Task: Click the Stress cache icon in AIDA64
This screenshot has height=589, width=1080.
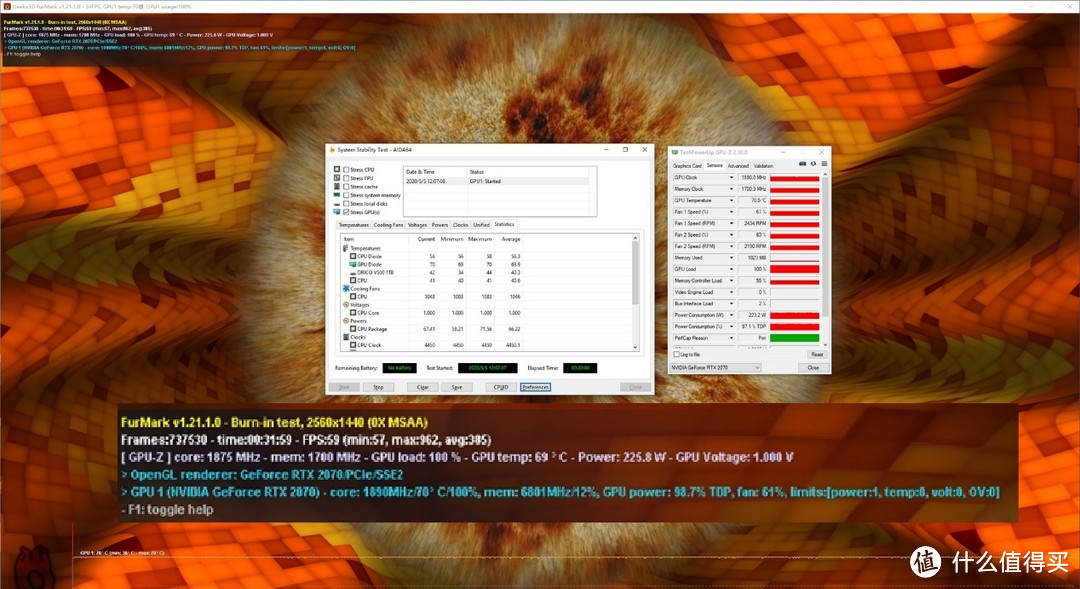Action: click(337, 187)
